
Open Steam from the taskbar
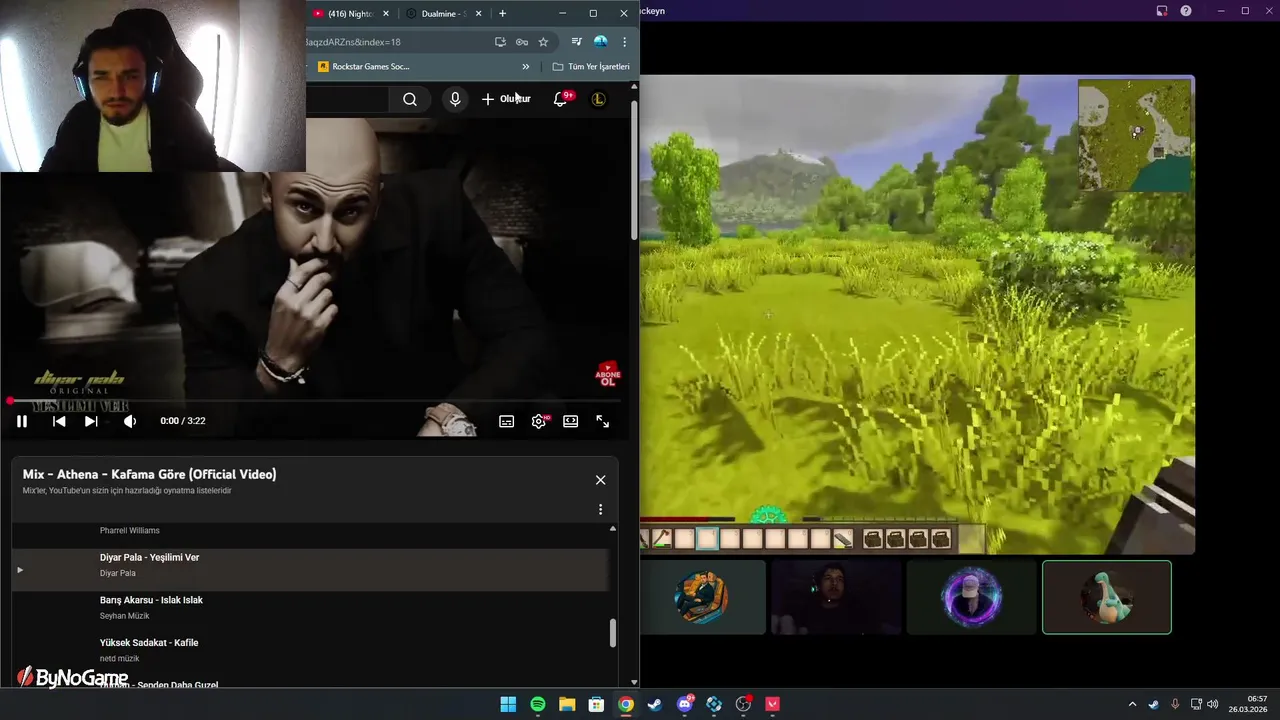[655, 704]
